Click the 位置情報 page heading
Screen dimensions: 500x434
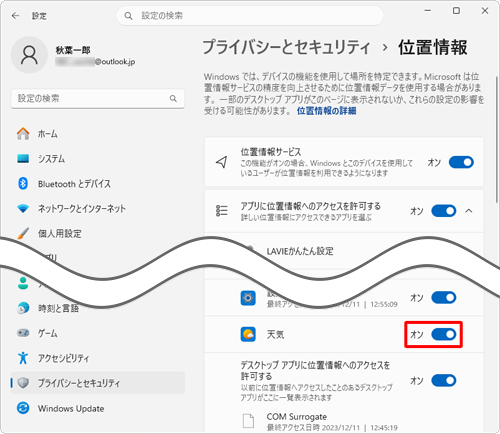point(433,47)
